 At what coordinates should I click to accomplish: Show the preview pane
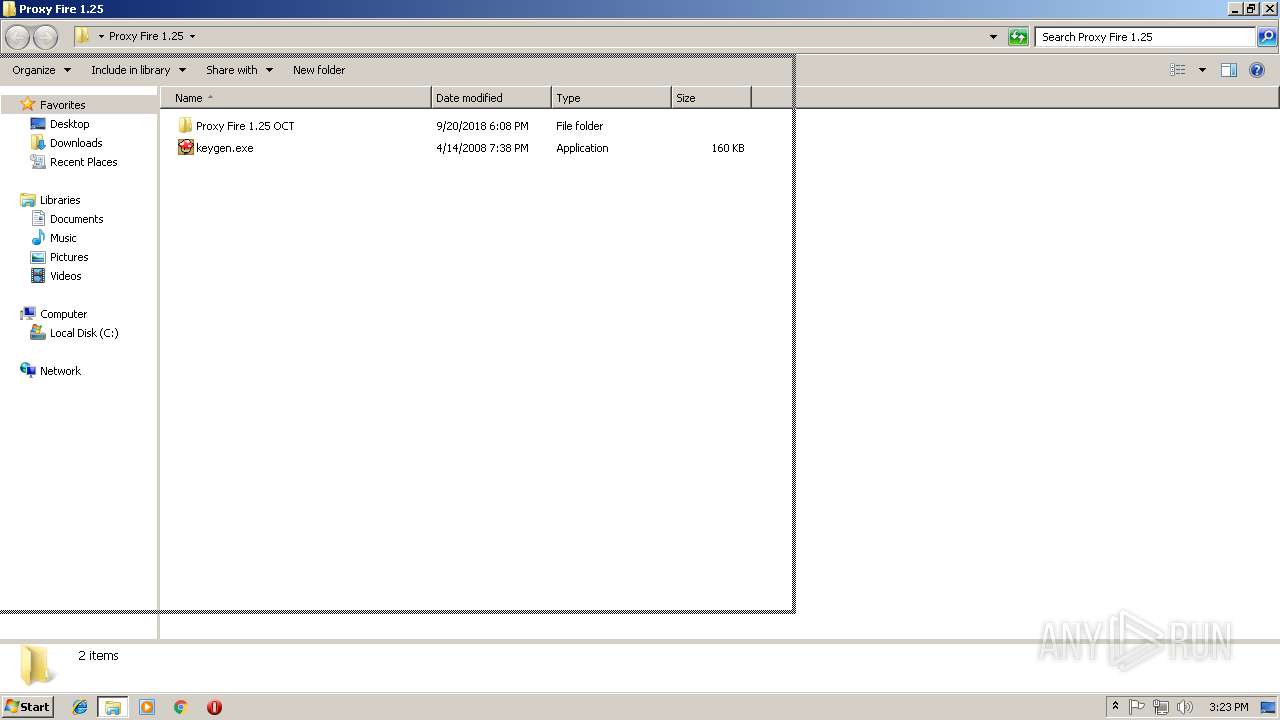[x=1229, y=70]
